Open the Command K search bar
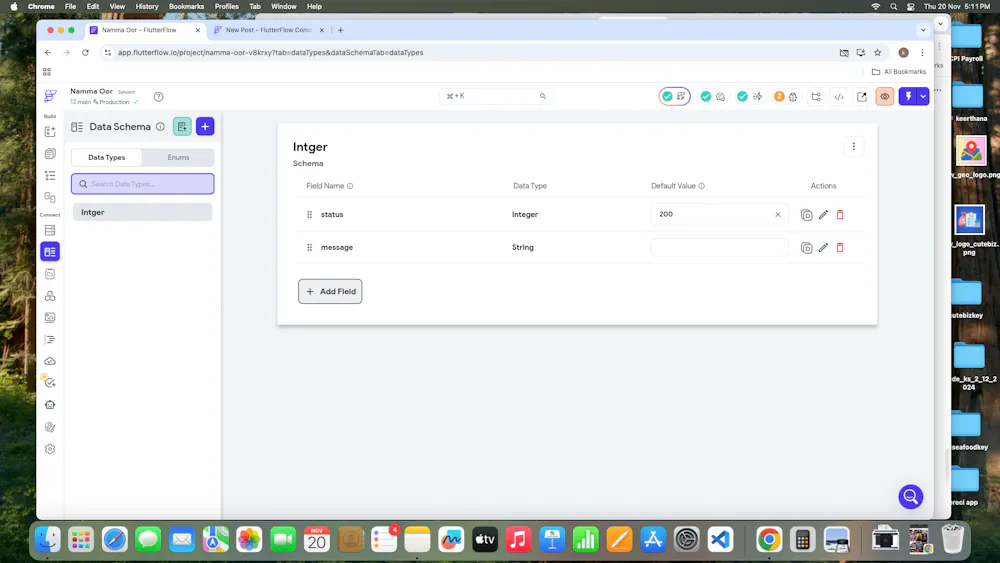 [496, 96]
